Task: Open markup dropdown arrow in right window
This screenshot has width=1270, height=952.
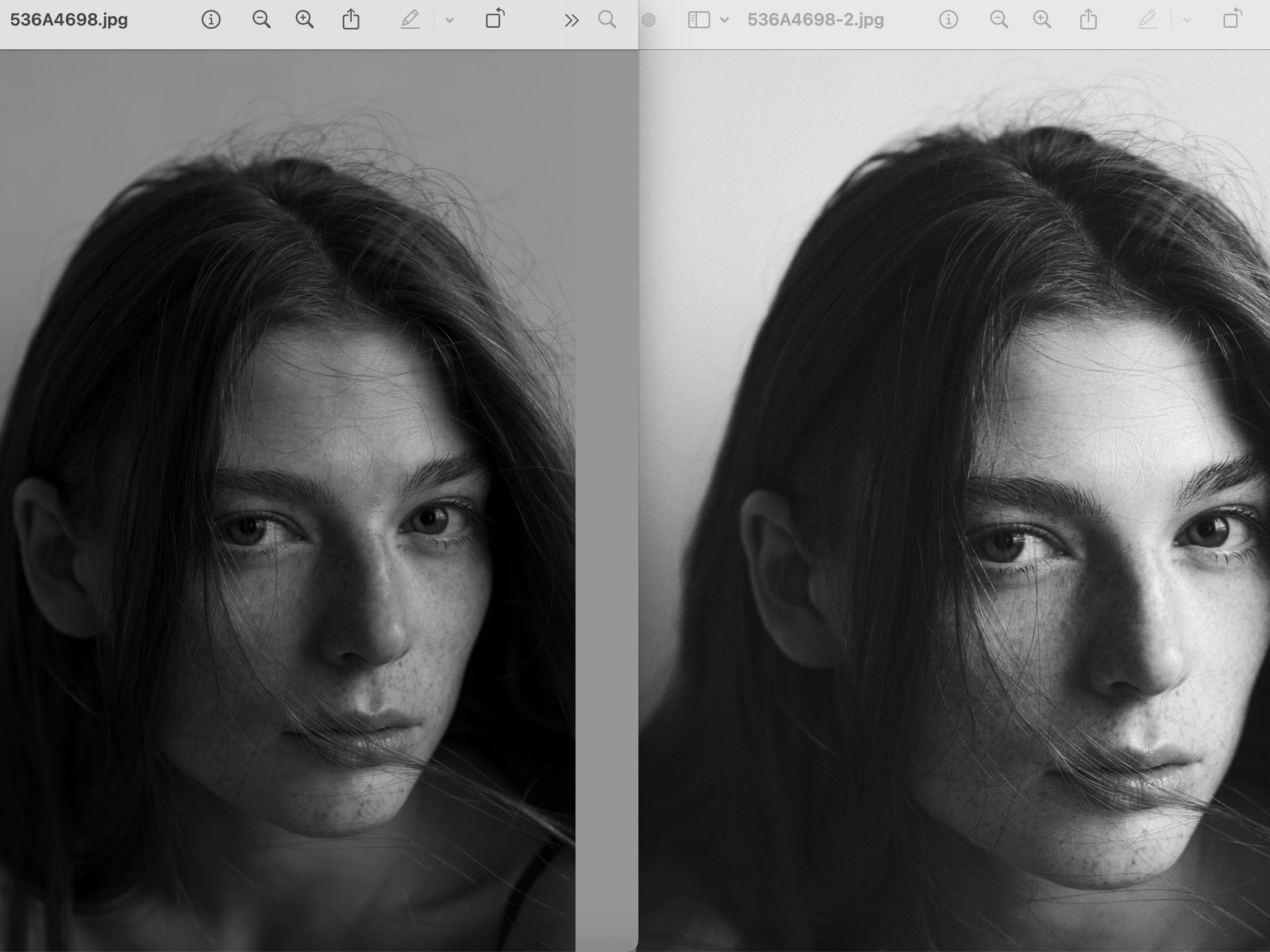Action: point(1187,20)
